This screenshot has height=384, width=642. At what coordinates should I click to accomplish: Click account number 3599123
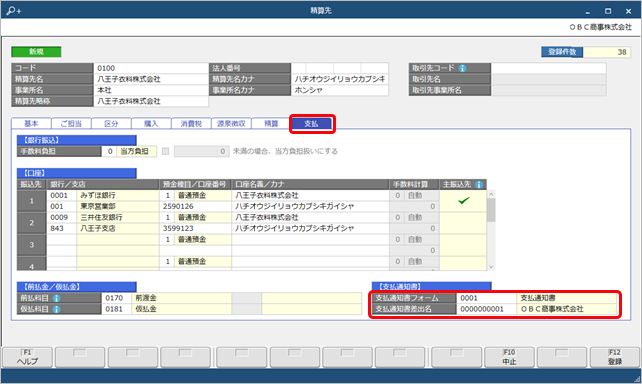tap(195, 228)
